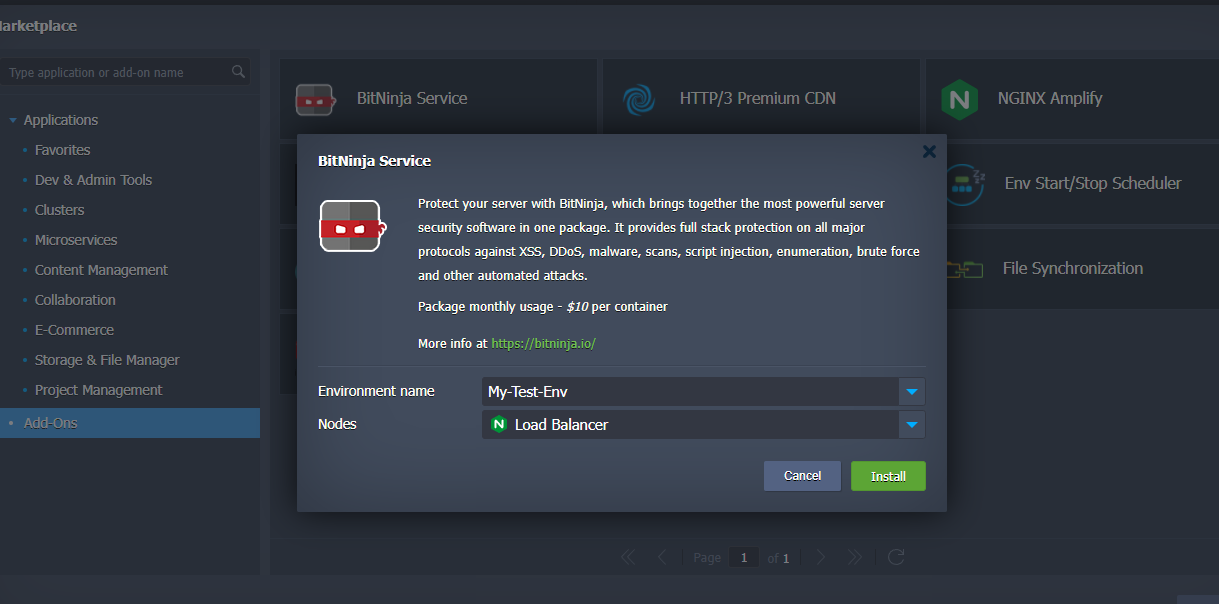Open the BitNinja Service card icon
This screenshot has width=1219, height=604.
[314, 99]
